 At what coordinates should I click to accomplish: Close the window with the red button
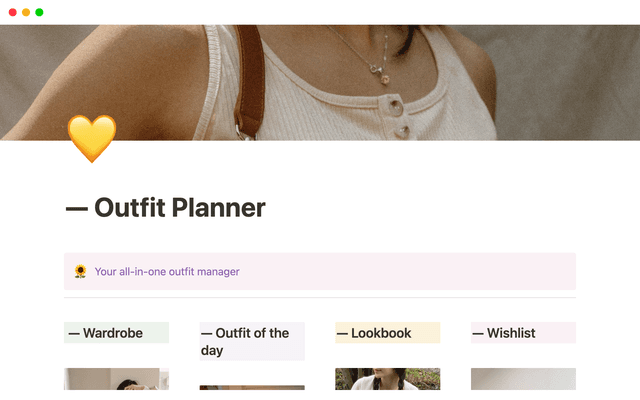point(12,12)
